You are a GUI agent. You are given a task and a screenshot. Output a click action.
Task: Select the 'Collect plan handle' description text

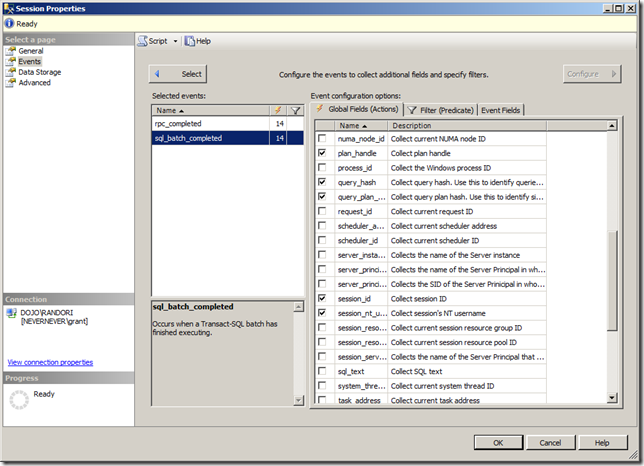pos(421,153)
